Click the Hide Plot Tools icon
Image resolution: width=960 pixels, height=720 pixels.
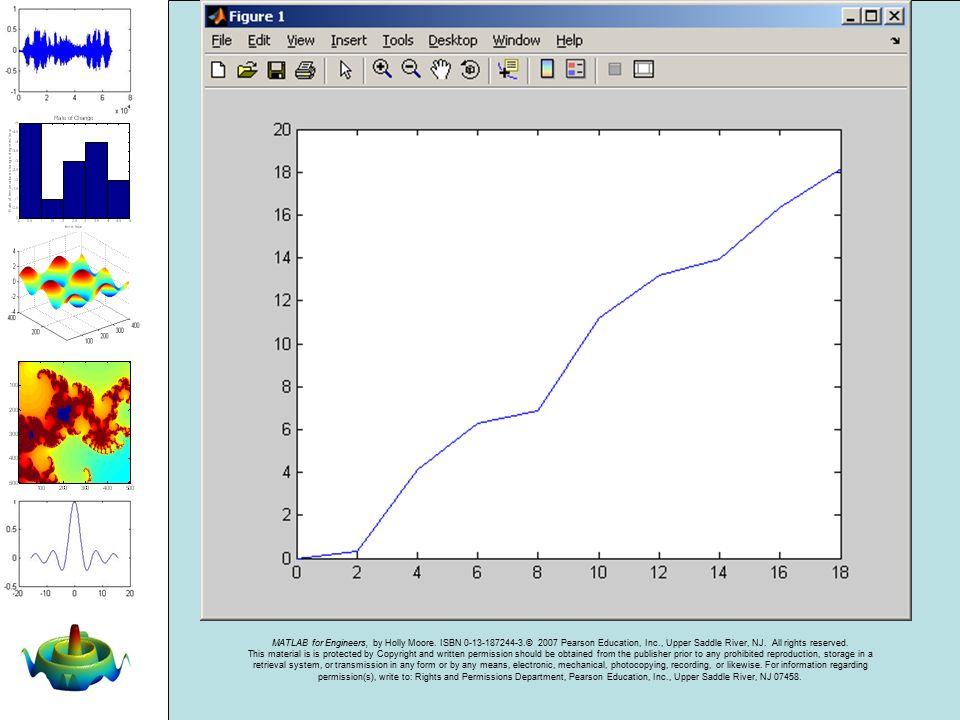[615, 69]
